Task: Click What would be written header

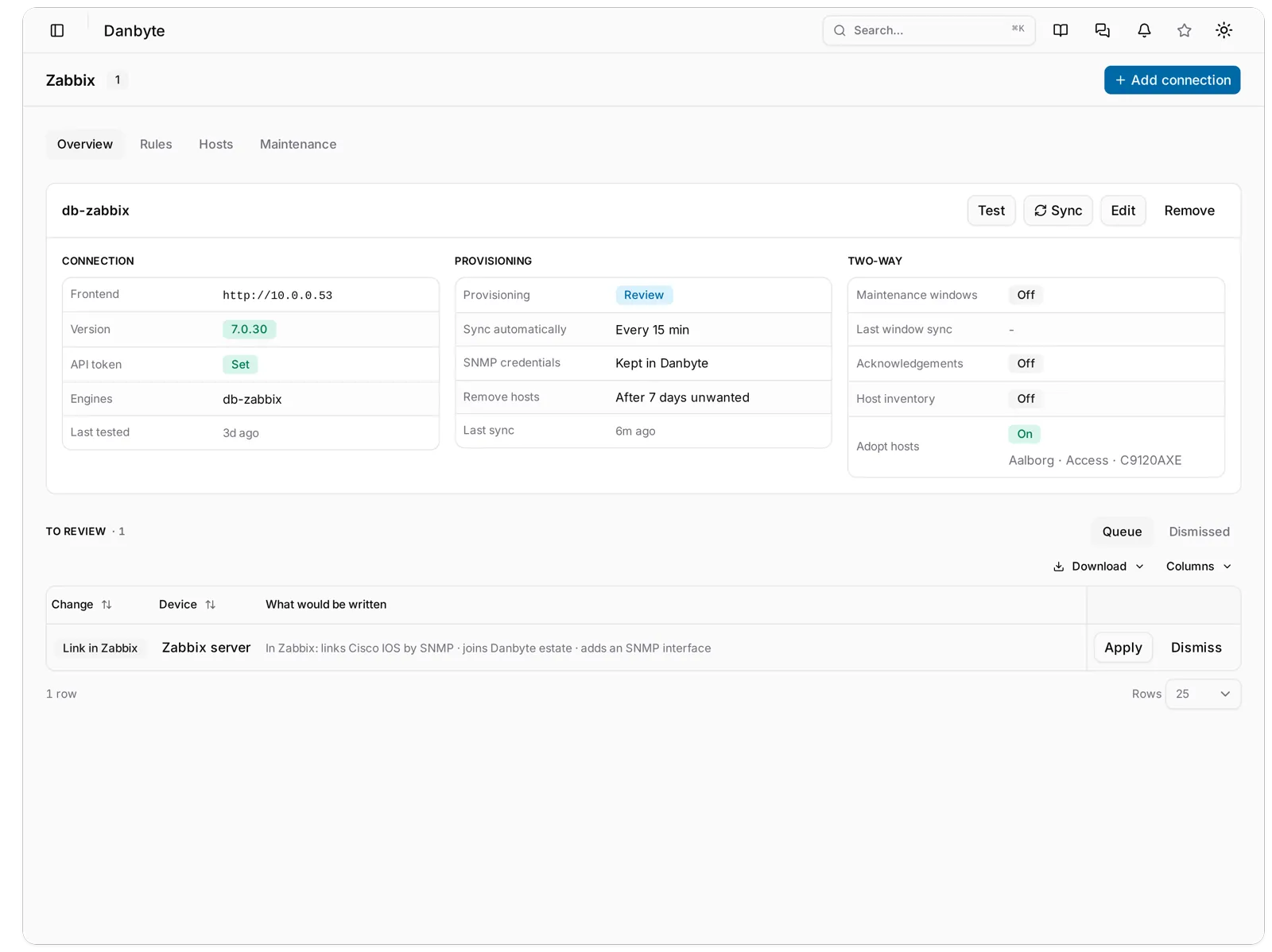Action: (x=326, y=605)
